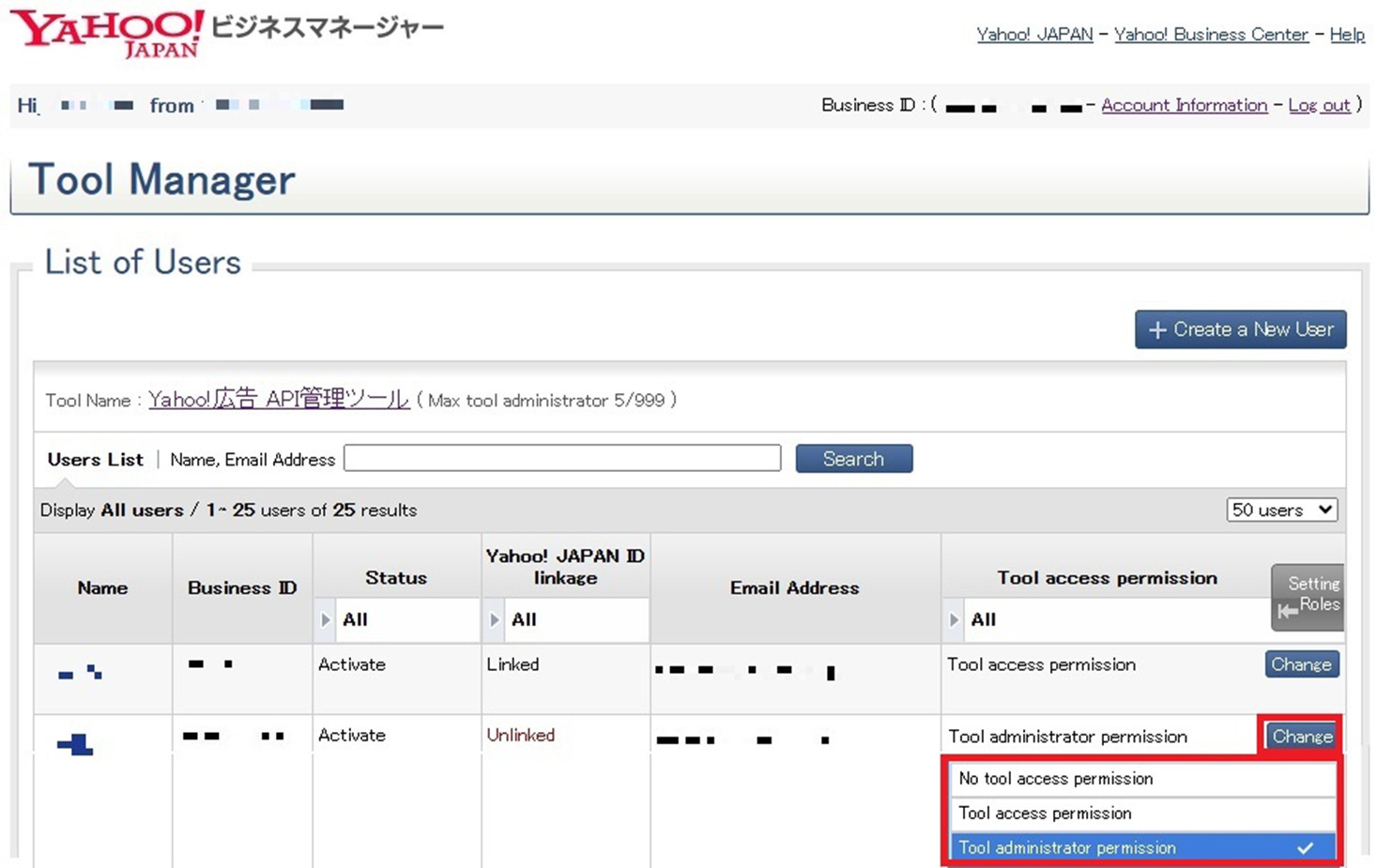This screenshot has height=868, width=1377.
Task: Open the Yahoo! JAPAN link
Action: [x=1034, y=35]
